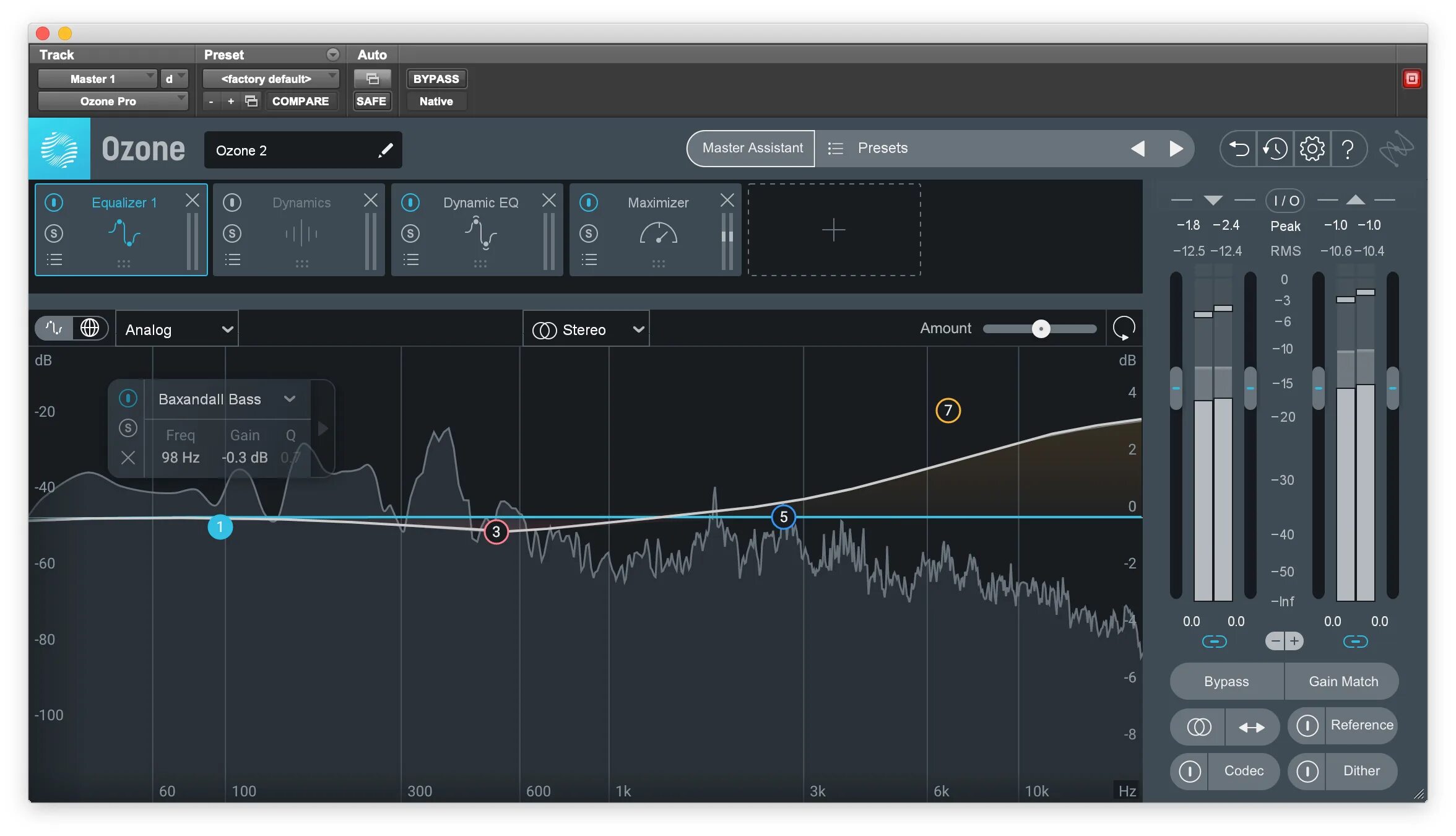Open Baxandall Bass filter type dropdown
1456x836 pixels.
coord(227,399)
